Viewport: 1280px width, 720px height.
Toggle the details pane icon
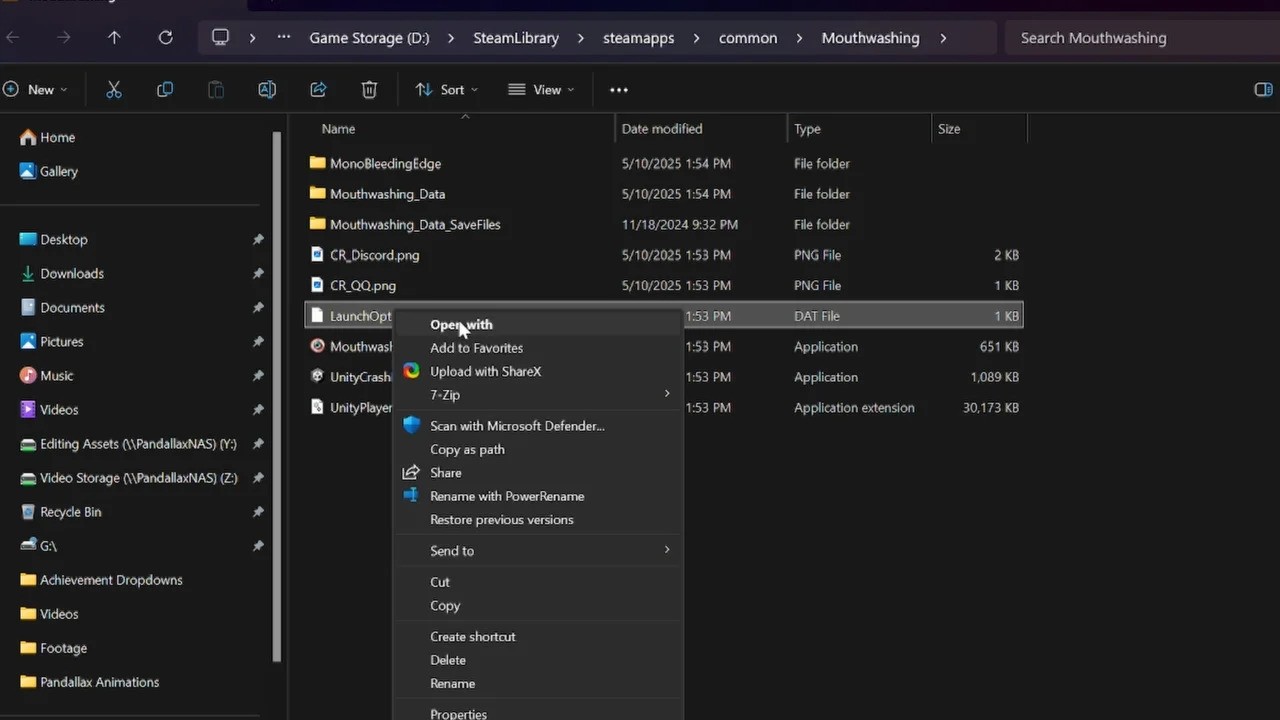coord(1263,90)
